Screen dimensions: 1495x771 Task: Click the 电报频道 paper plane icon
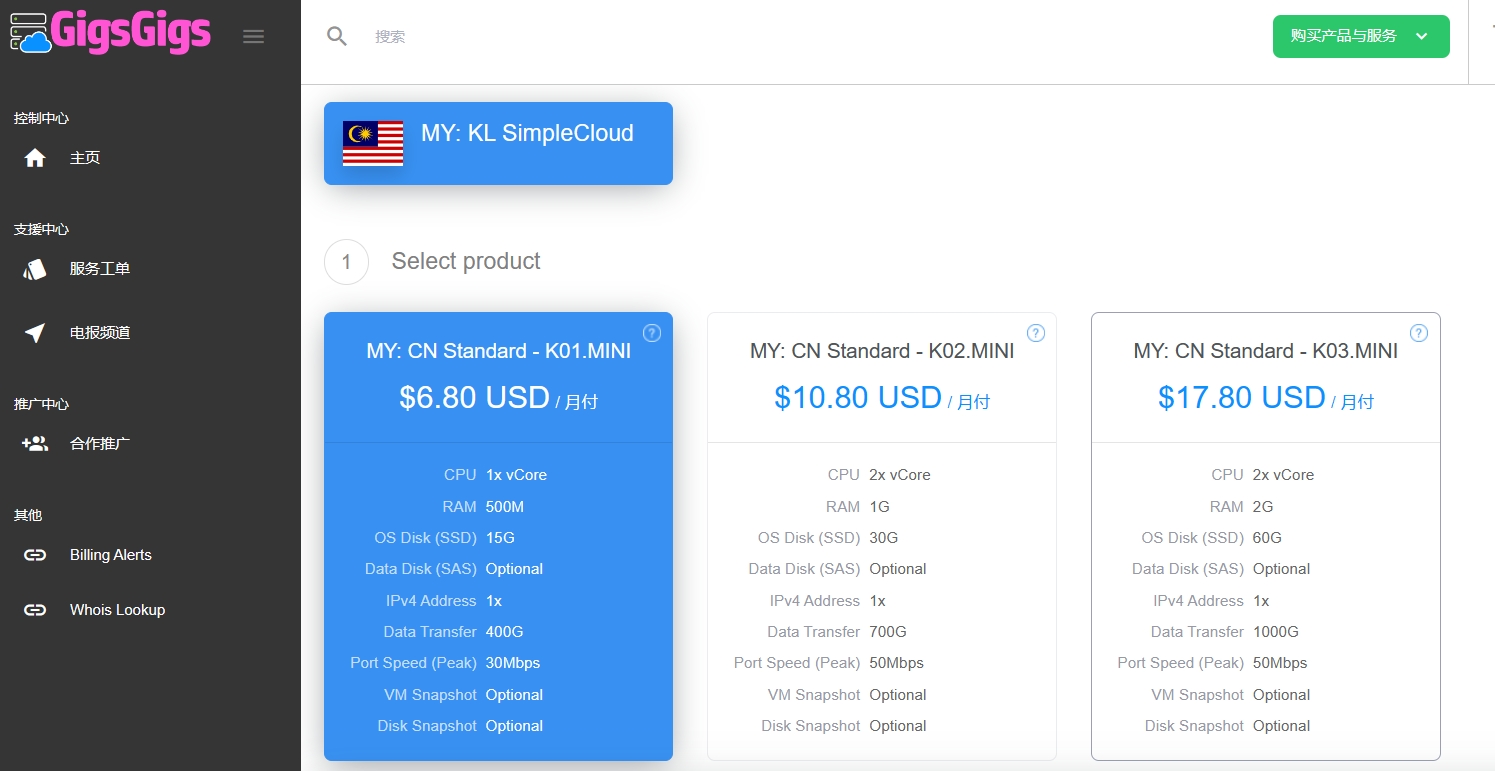[35, 333]
